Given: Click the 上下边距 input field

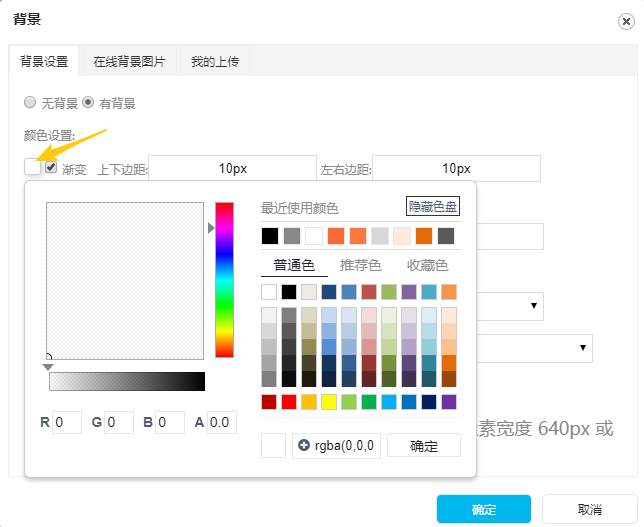Looking at the screenshot, I should tap(232, 168).
